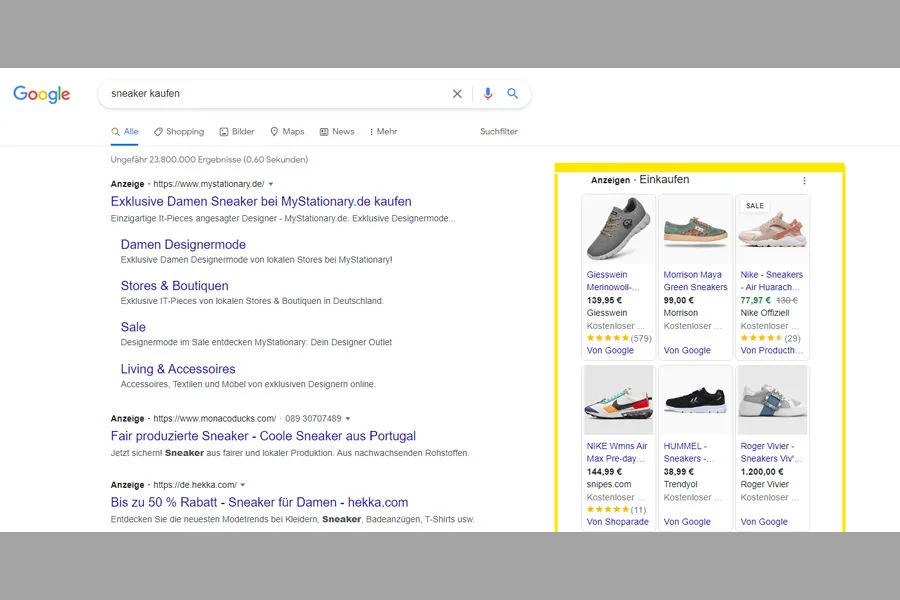Switch to the Shopping tab

[179, 131]
